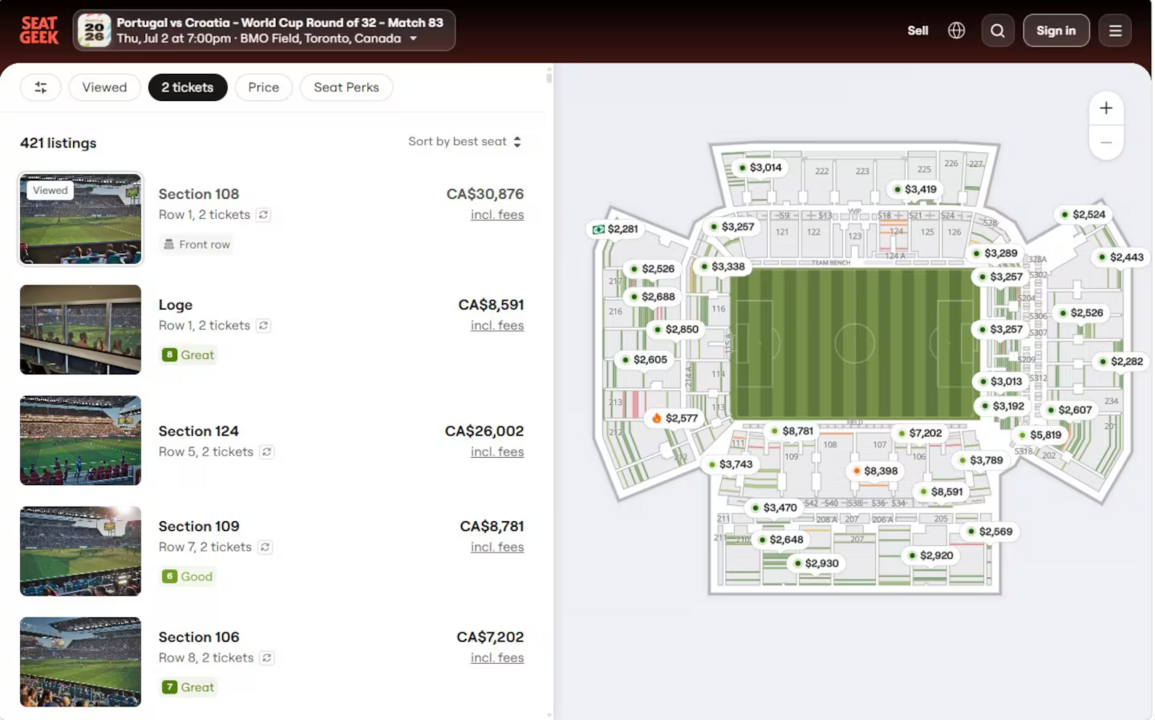Click refresh icon beside Section 108 tickets
Screen dimensions: 1155x720
(264, 215)
